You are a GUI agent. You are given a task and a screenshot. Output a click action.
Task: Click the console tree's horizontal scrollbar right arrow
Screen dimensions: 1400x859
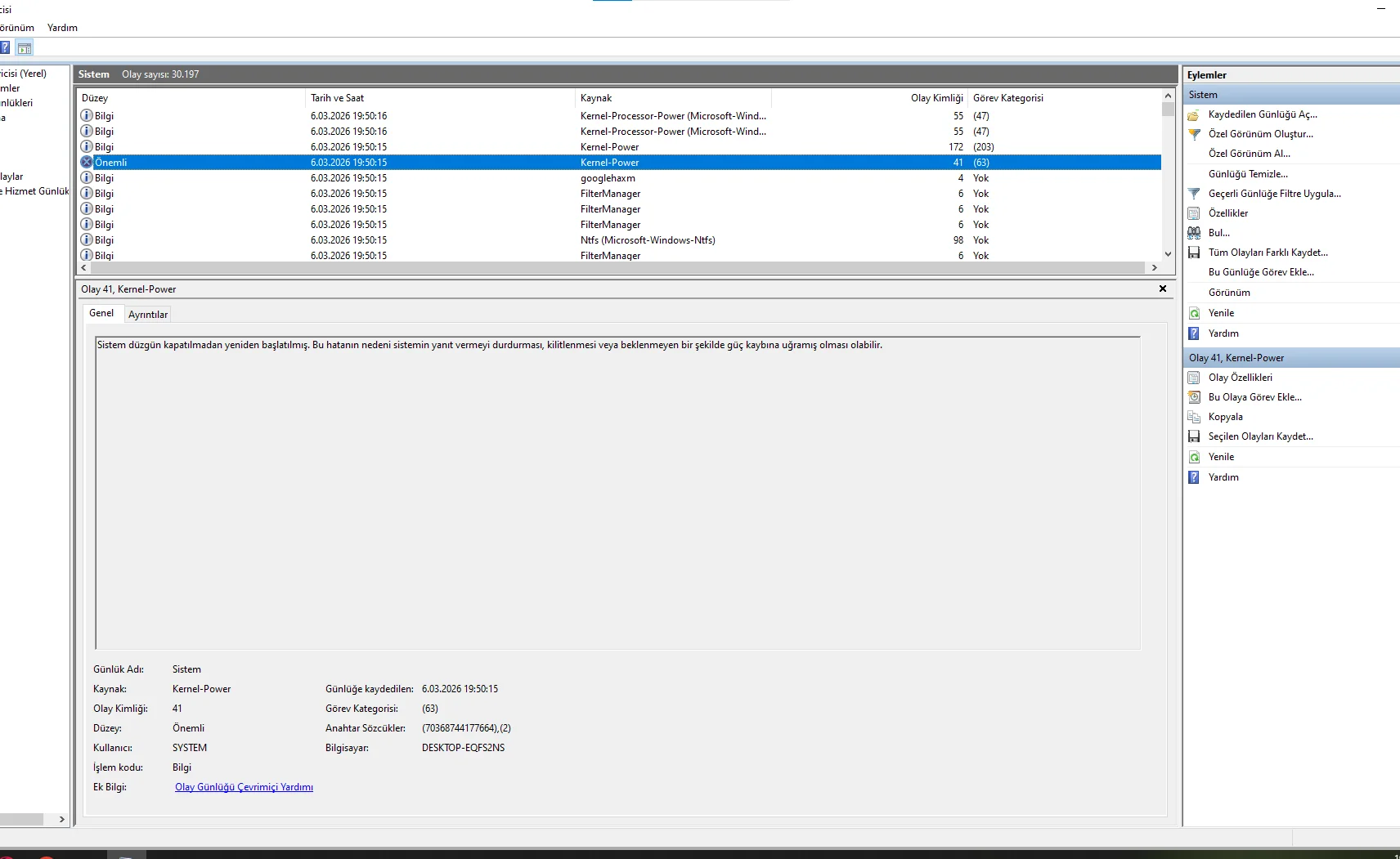[x=62, y=819]
